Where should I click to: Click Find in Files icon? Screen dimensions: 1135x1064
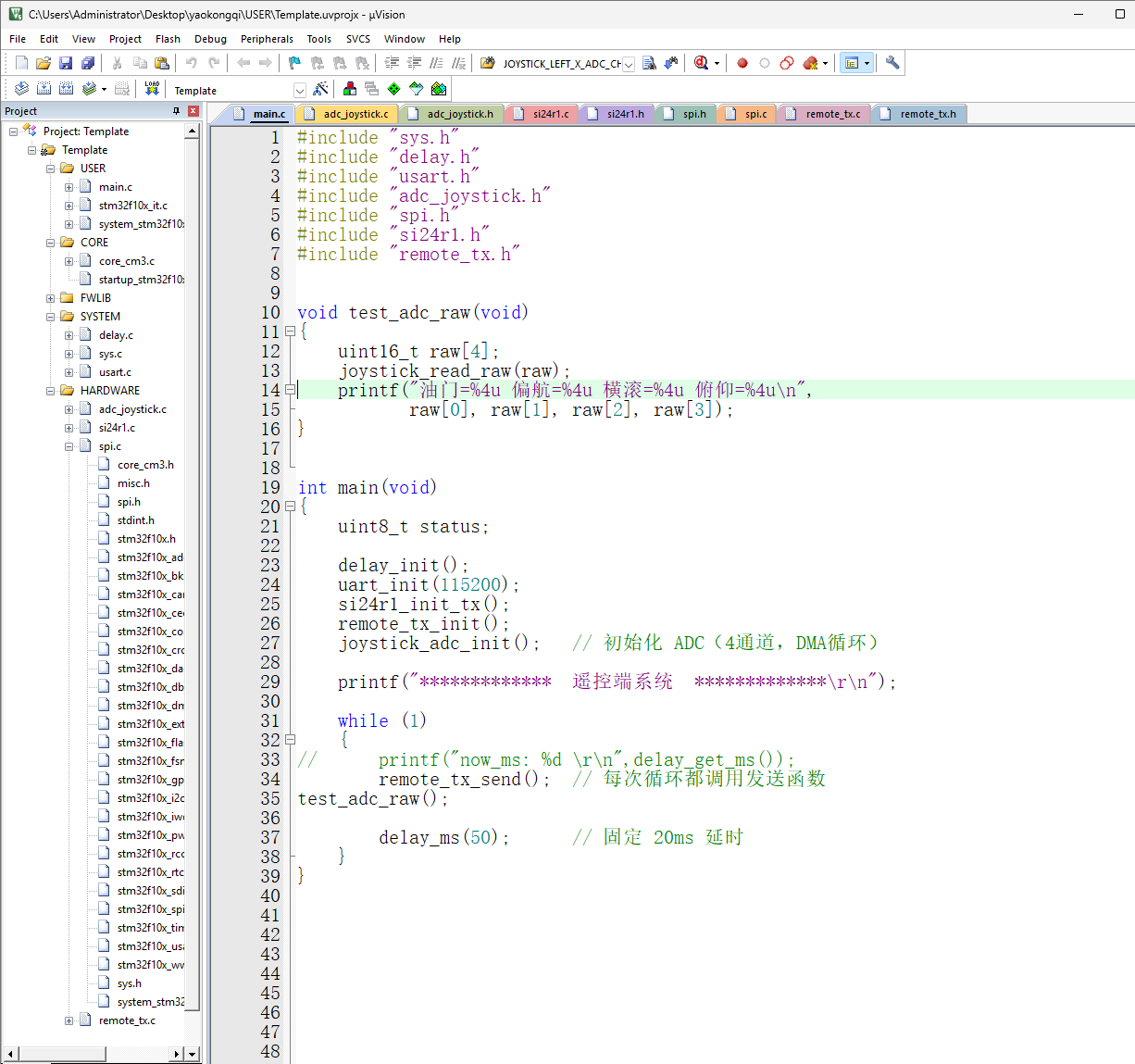click(x=649, y=63)
